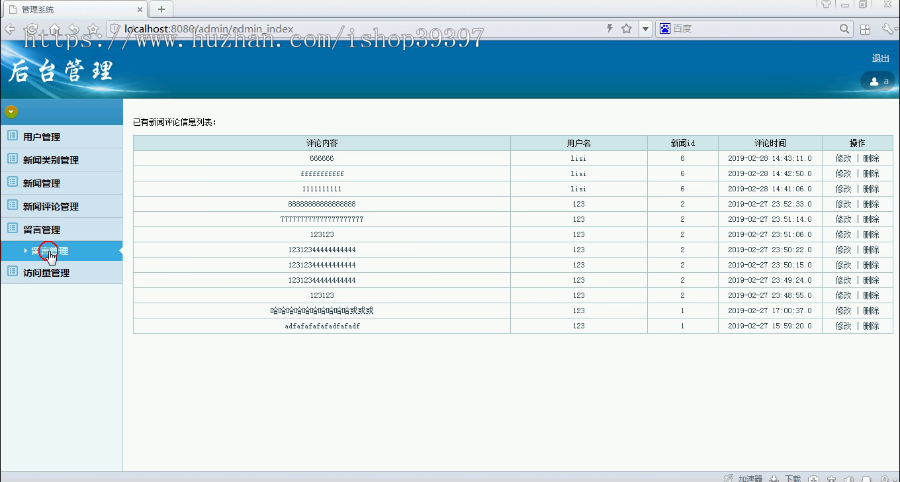Click the 新闻id column header
This screenshot has height=482, width=900.
pyautogui.click(x=682, y=143)
